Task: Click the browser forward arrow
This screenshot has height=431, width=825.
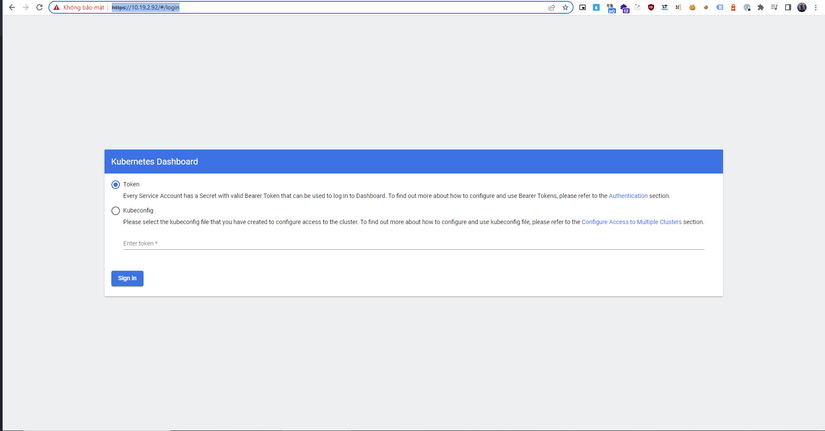Action: [25, 7]
